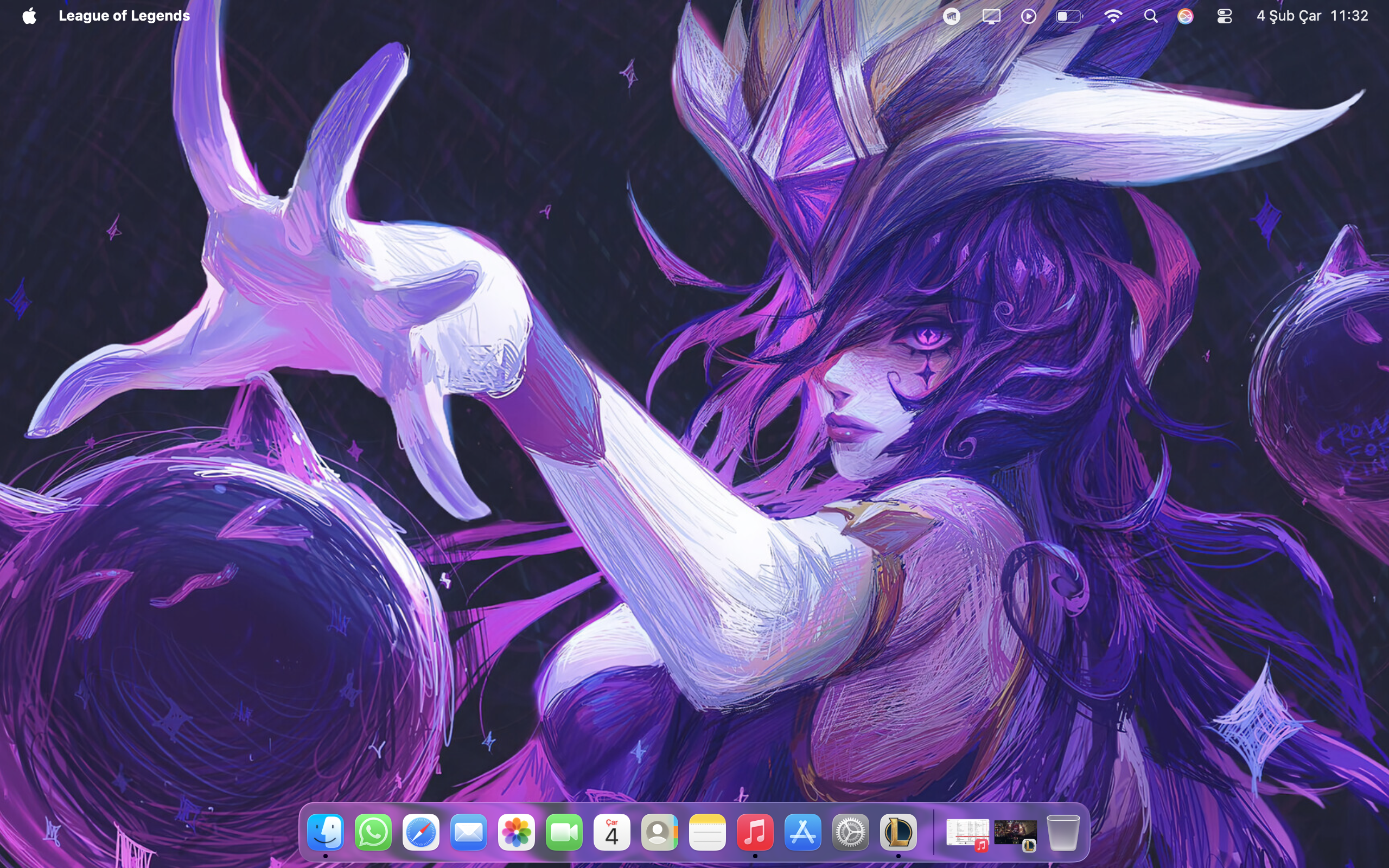Open the App Store from the Dock
Screen dimensions: 1389x868
(802, 832)
